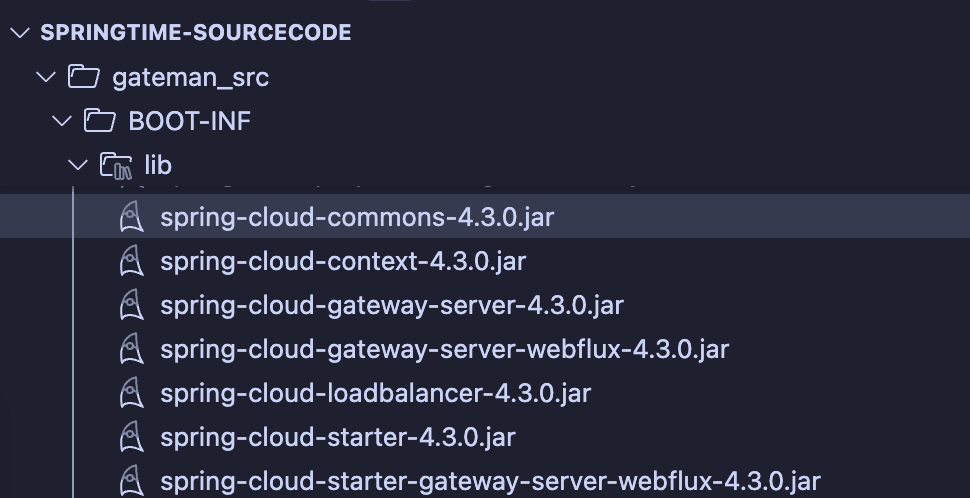Collapse the BOOT-INF folder chevron
Image resolution: width=970 pixels, height=498 pixels.
click(62, 121)
